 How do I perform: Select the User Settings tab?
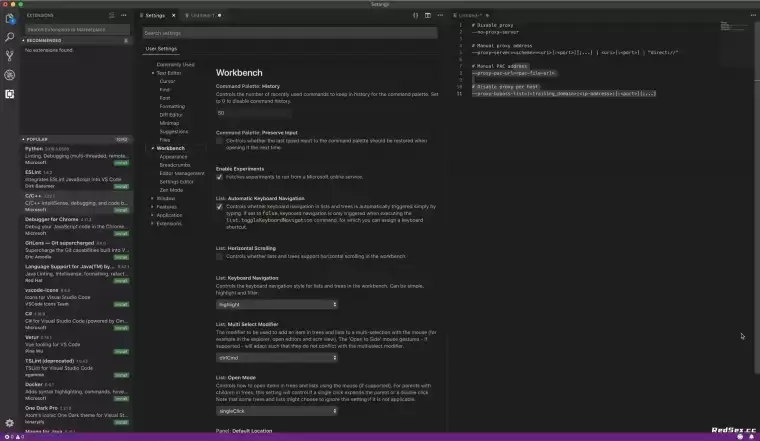coord(161,49)
